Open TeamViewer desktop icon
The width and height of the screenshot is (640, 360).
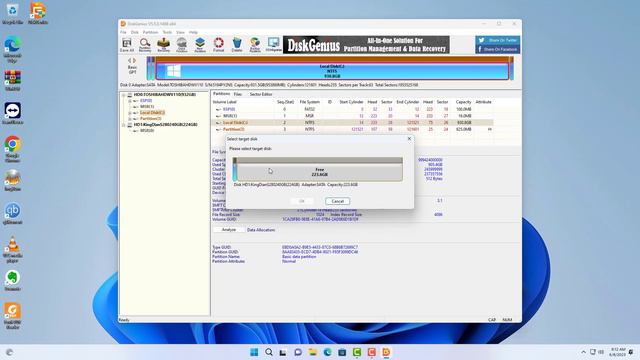pos(12,114)
